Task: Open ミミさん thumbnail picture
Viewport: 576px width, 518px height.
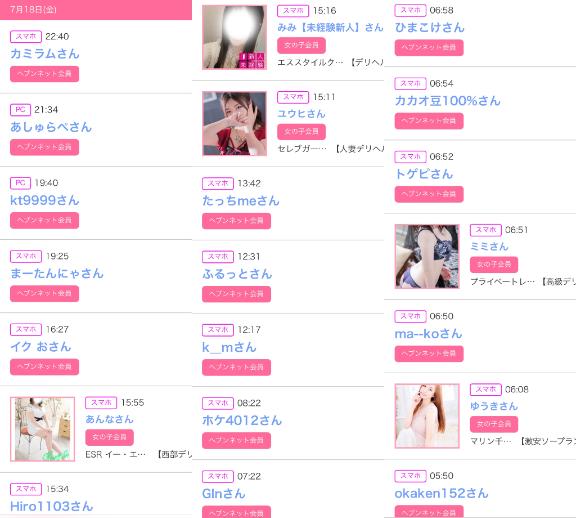Action: pos(427,256)
